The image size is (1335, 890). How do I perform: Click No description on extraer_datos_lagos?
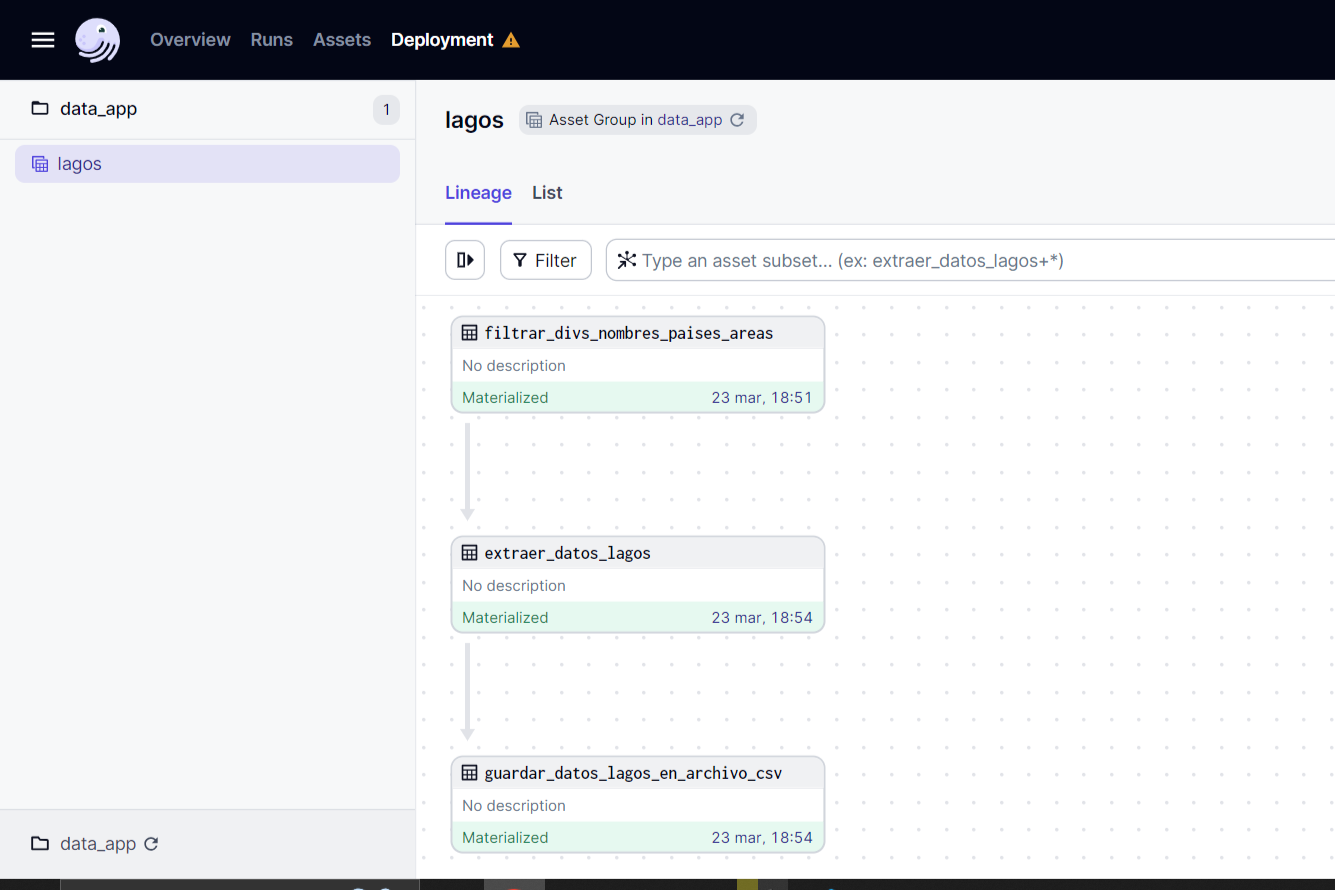pyautogui.click(x=514, y=585)
